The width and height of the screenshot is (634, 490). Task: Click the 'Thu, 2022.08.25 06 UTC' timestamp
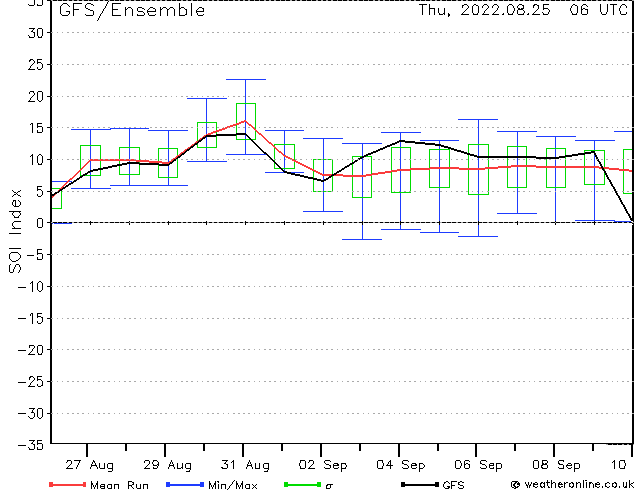(523, 10)
